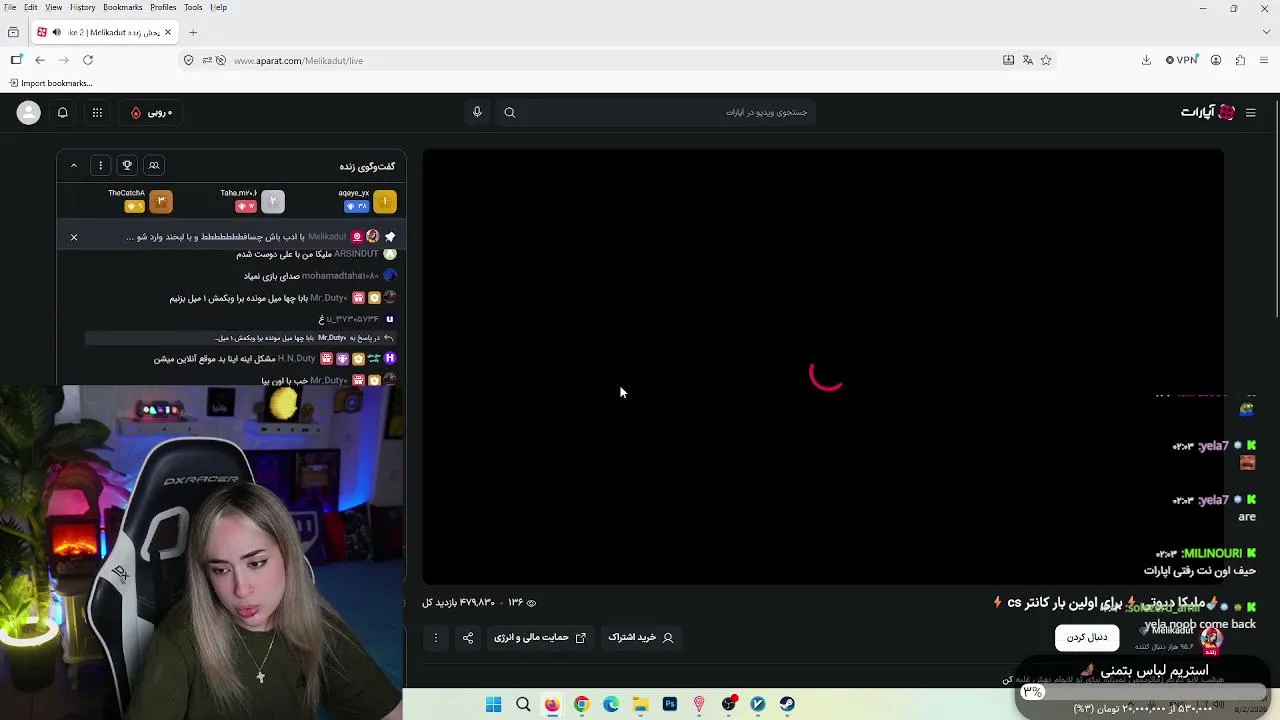This screenshot has height=720, width=1280.
Task: Click the aparat.com address bar URL
Action: pyautogui.click(x=298, y=60)
